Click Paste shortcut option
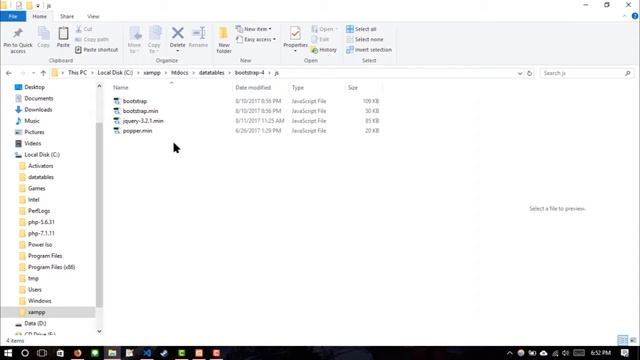 coord(97,49)
